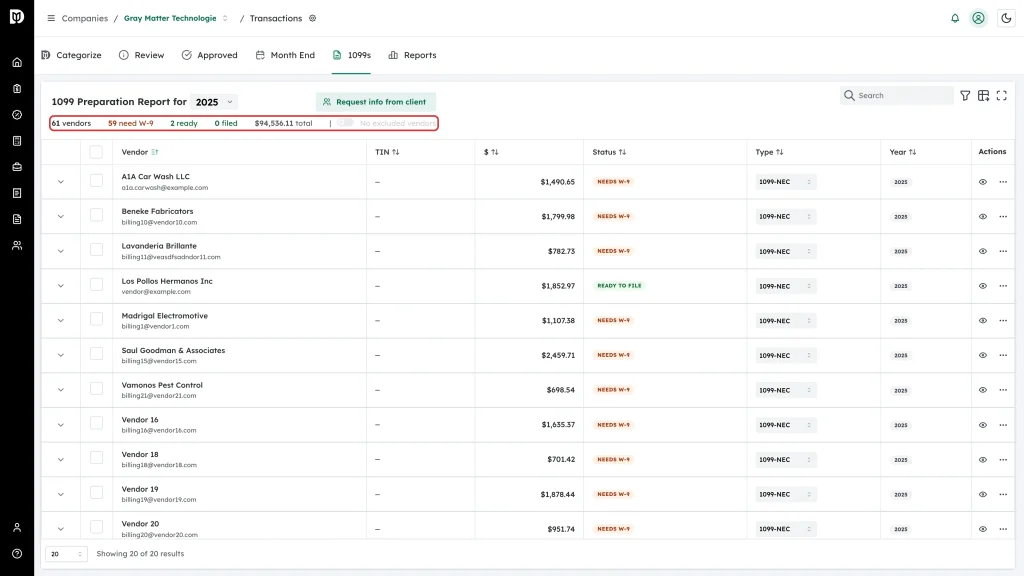Open more actions for Vendor 16
This screenshot has height=576, width=1024.
[1003, 424]
